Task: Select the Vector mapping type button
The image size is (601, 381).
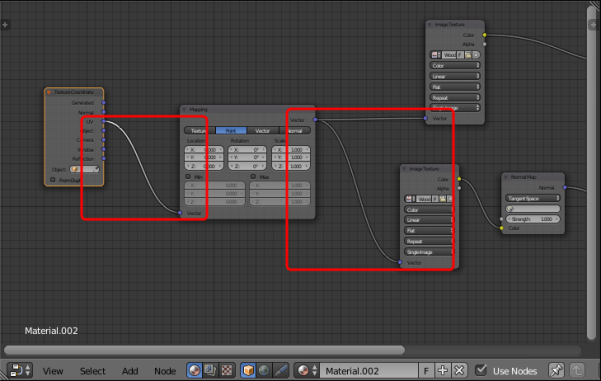Action: pos(263,131)
